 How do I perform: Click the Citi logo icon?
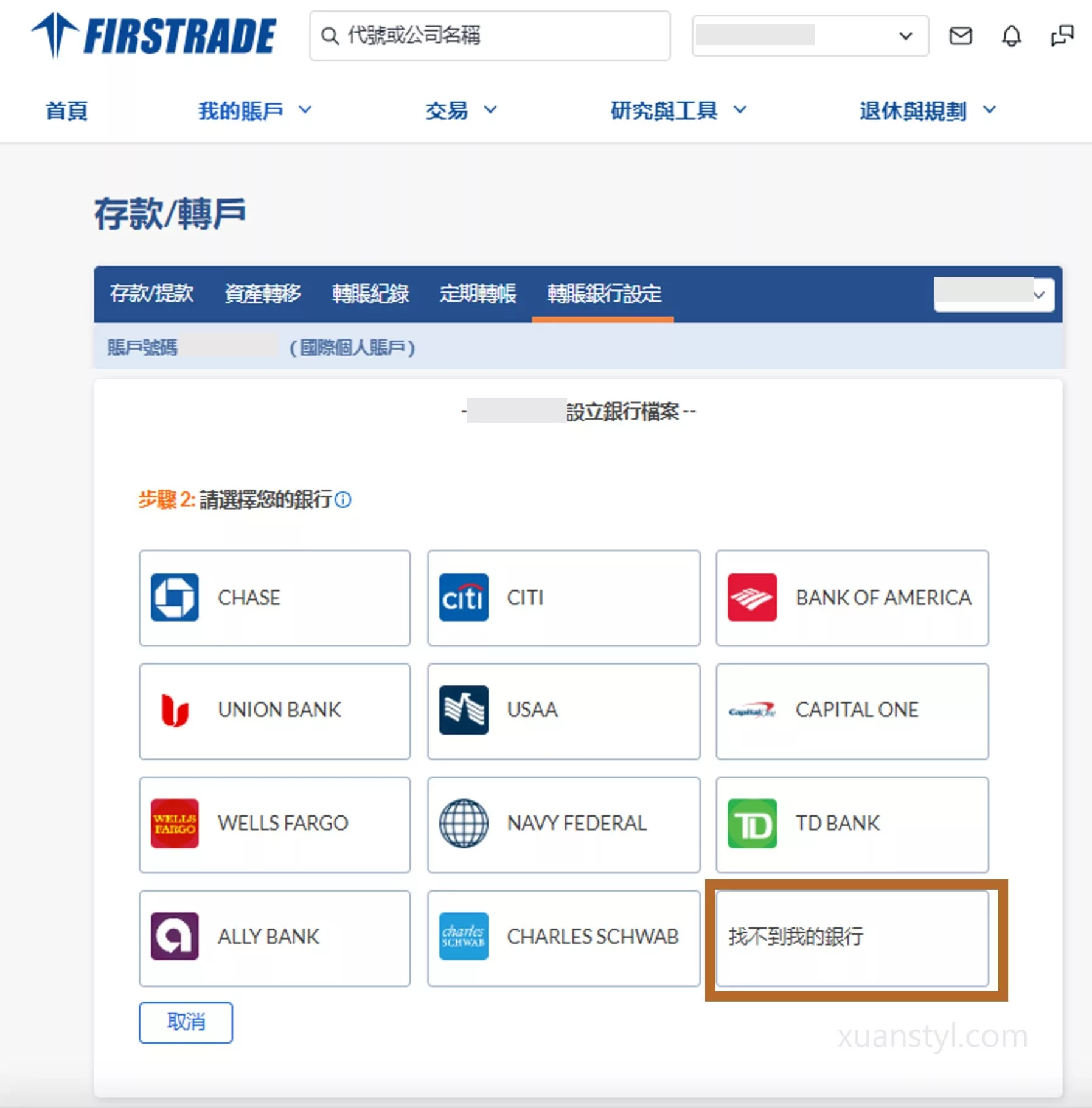click(464, 598)
